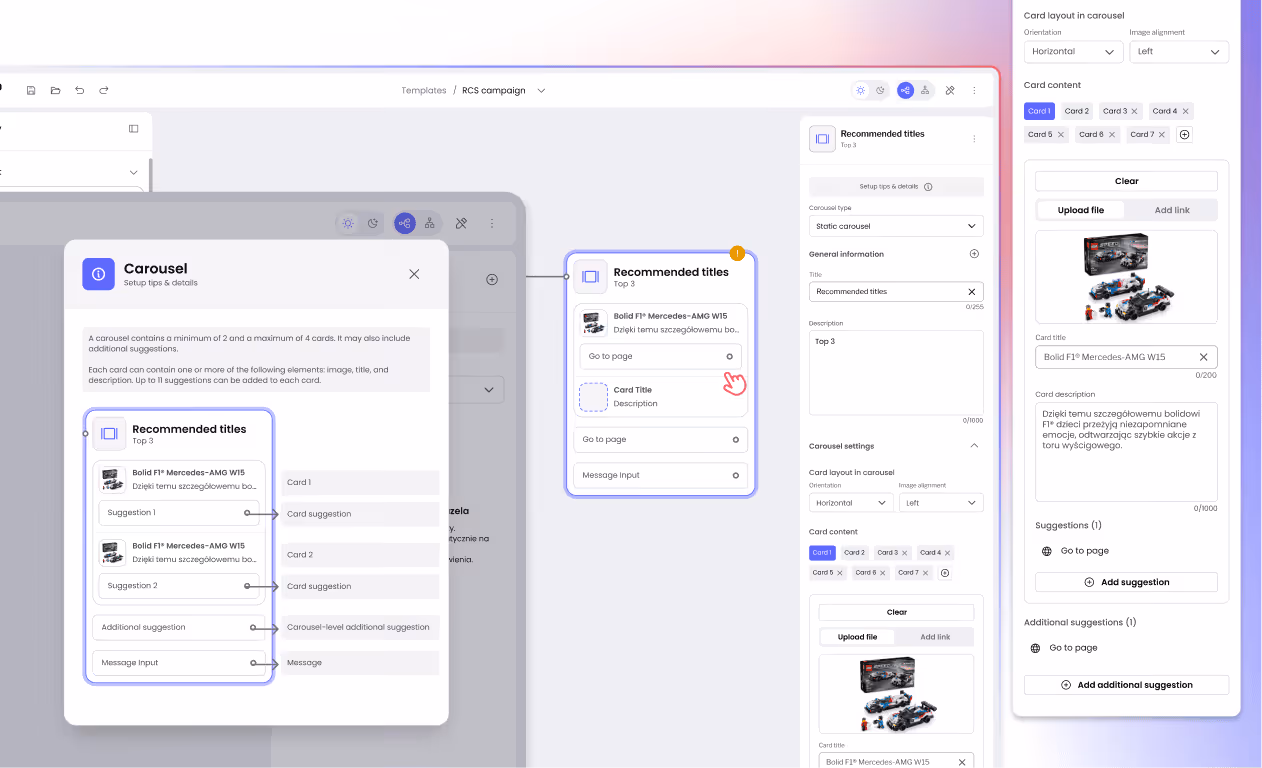Click the disconnect plug icon in toolbar
This screenshot has height=768, width=1262.
[950, 90]
